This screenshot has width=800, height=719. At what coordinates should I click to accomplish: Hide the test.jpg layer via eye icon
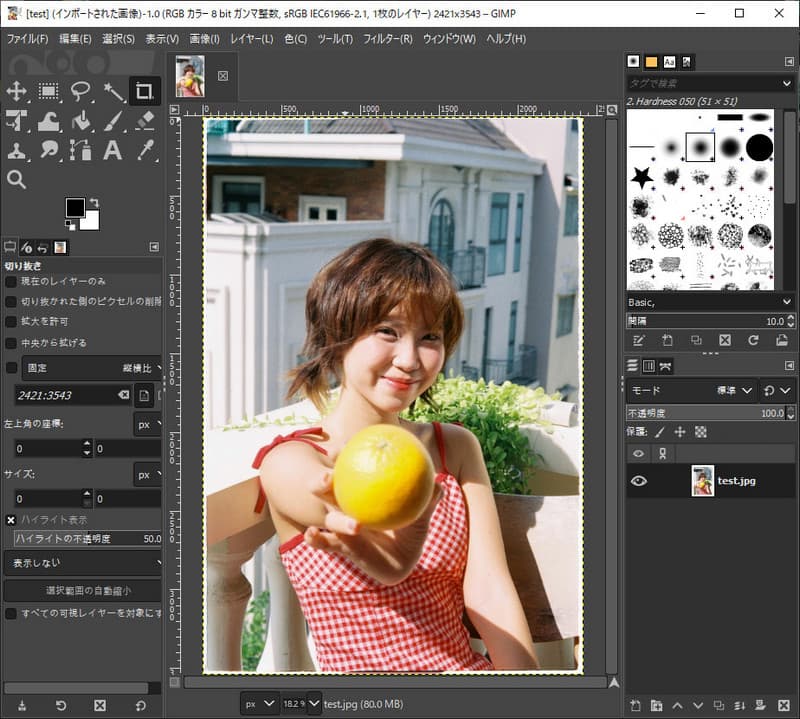[x=638, y=481]
